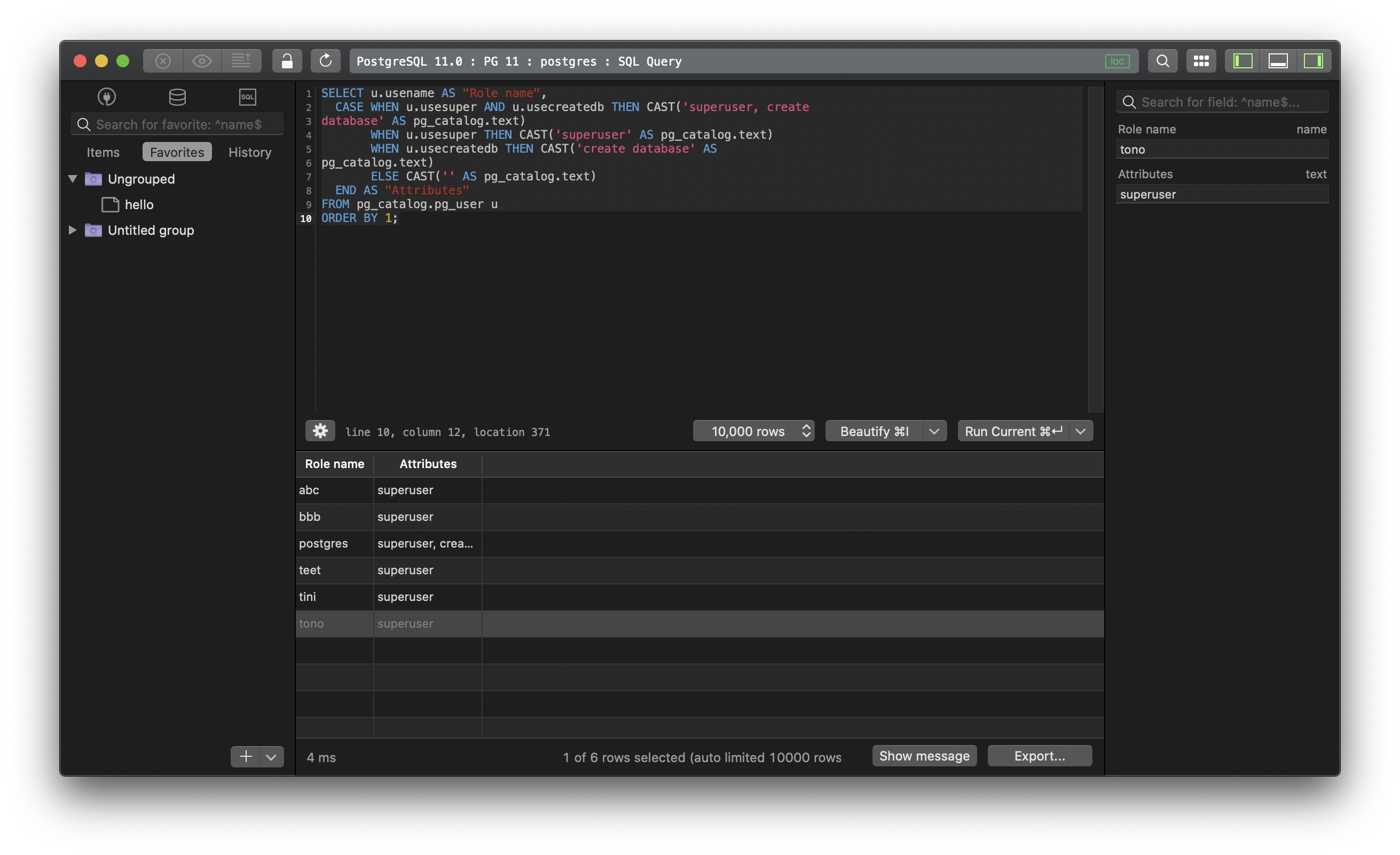The image size is (1400, 855).
Task: Select the database items icon in sidebar
Action: click(x=177, y=97)
